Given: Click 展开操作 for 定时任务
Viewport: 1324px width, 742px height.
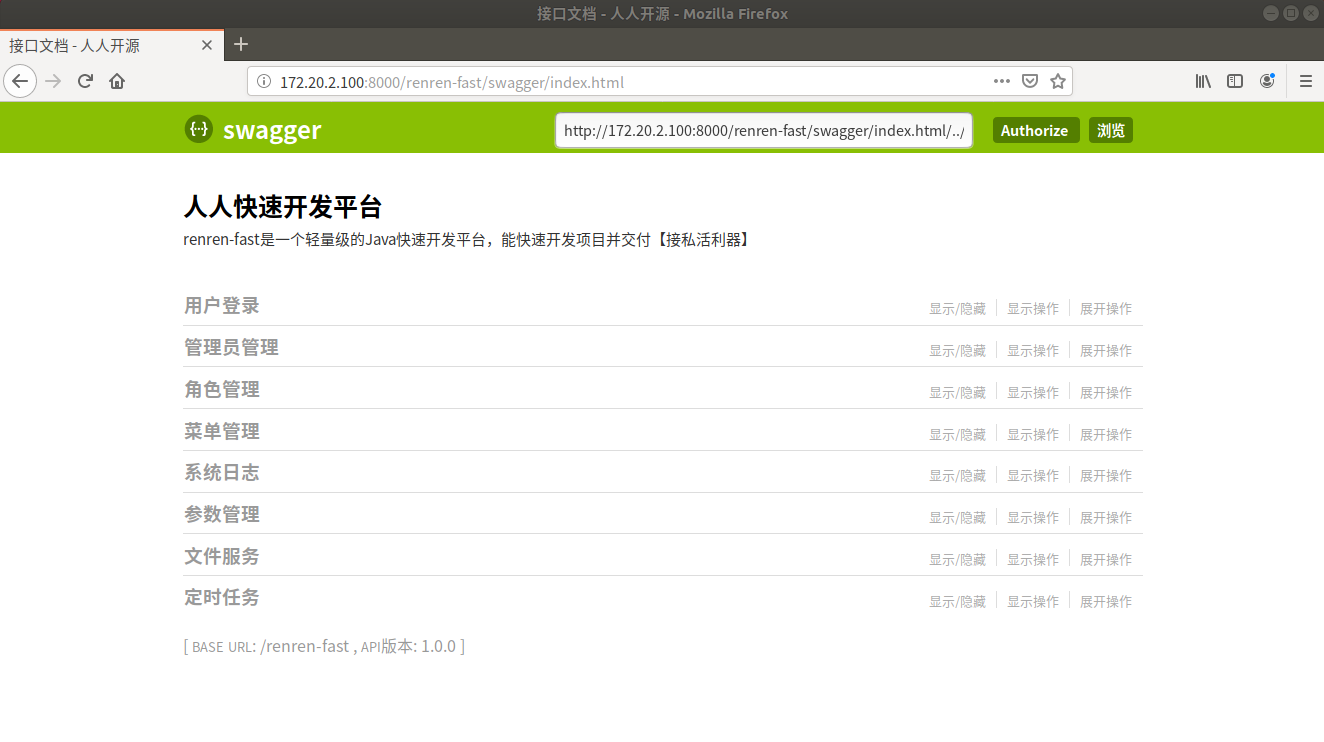Looking at the screenshot, I should coord(1106,602).
